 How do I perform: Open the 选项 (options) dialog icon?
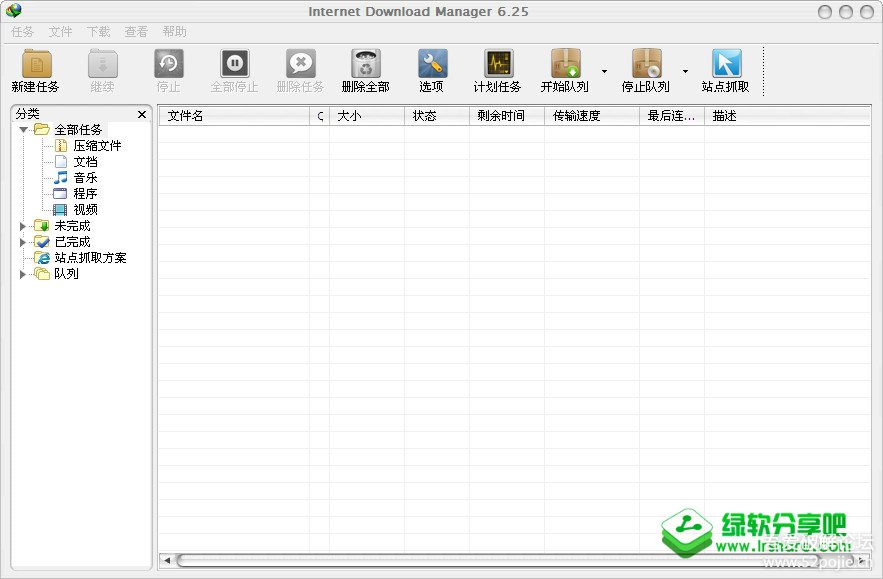tap(431, 68)
